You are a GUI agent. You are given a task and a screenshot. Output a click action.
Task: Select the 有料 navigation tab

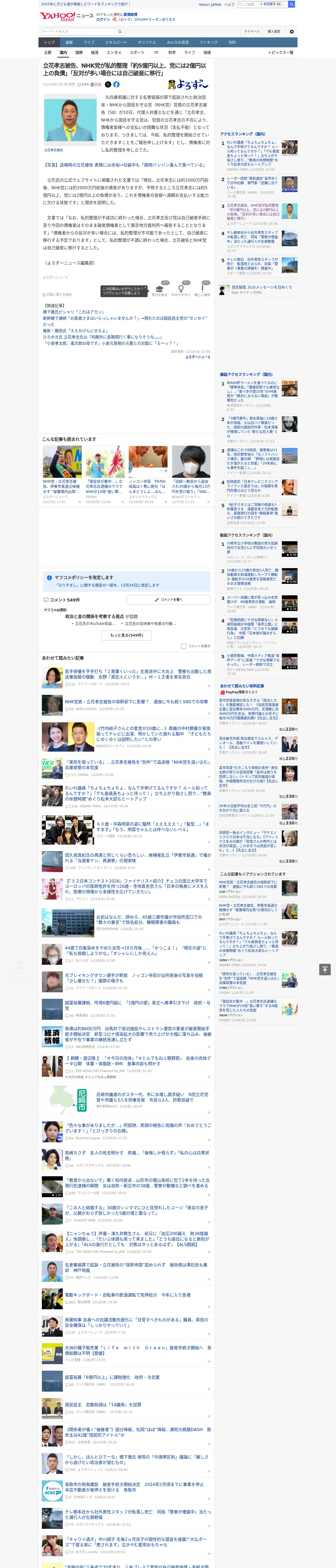click(x=232, y=43)
